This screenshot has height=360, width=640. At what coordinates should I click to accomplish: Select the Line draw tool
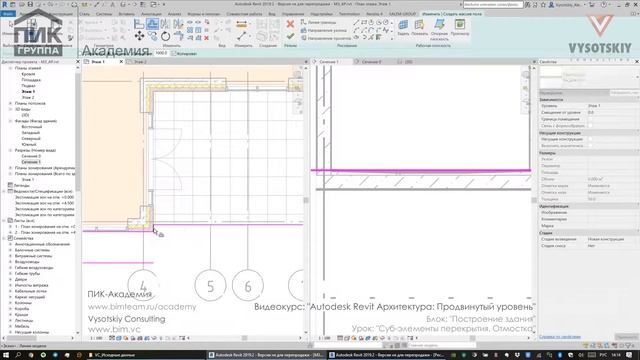[x=356, y=23]
